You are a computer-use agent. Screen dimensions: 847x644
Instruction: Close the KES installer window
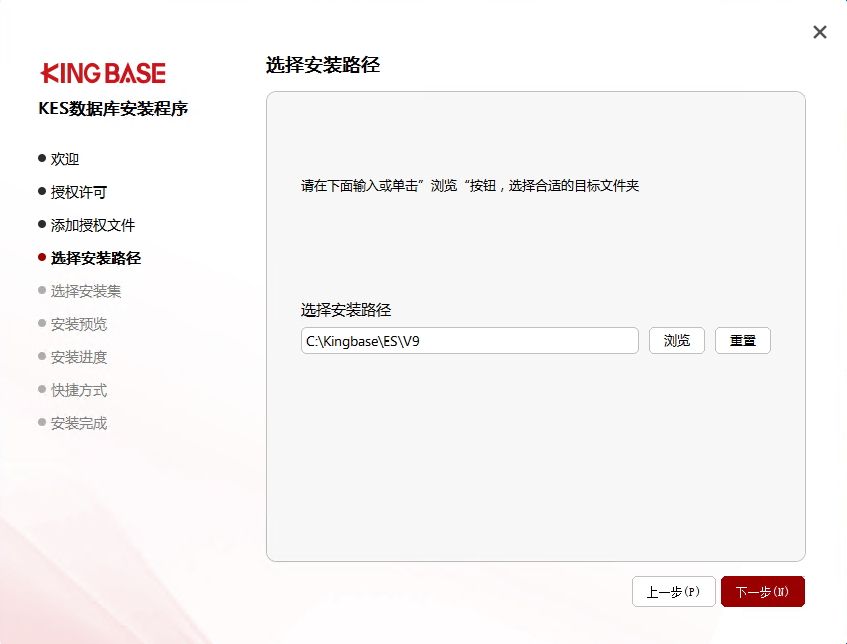click(x=819, y=32)
